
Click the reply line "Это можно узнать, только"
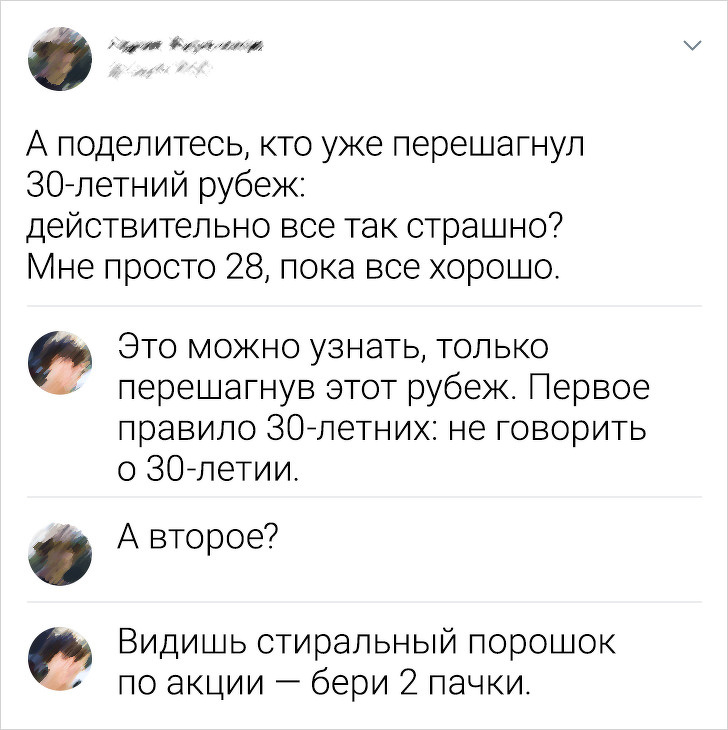(x=333, y=347)
